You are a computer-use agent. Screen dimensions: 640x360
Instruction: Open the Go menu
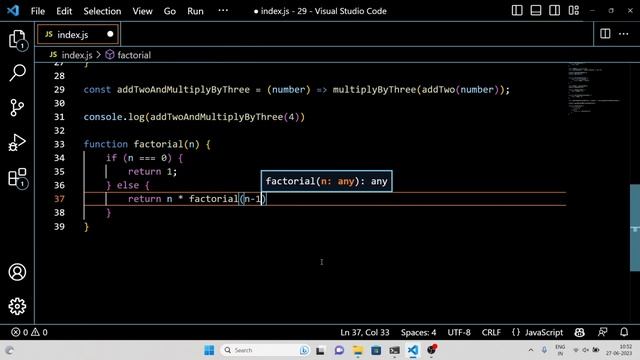169,11
